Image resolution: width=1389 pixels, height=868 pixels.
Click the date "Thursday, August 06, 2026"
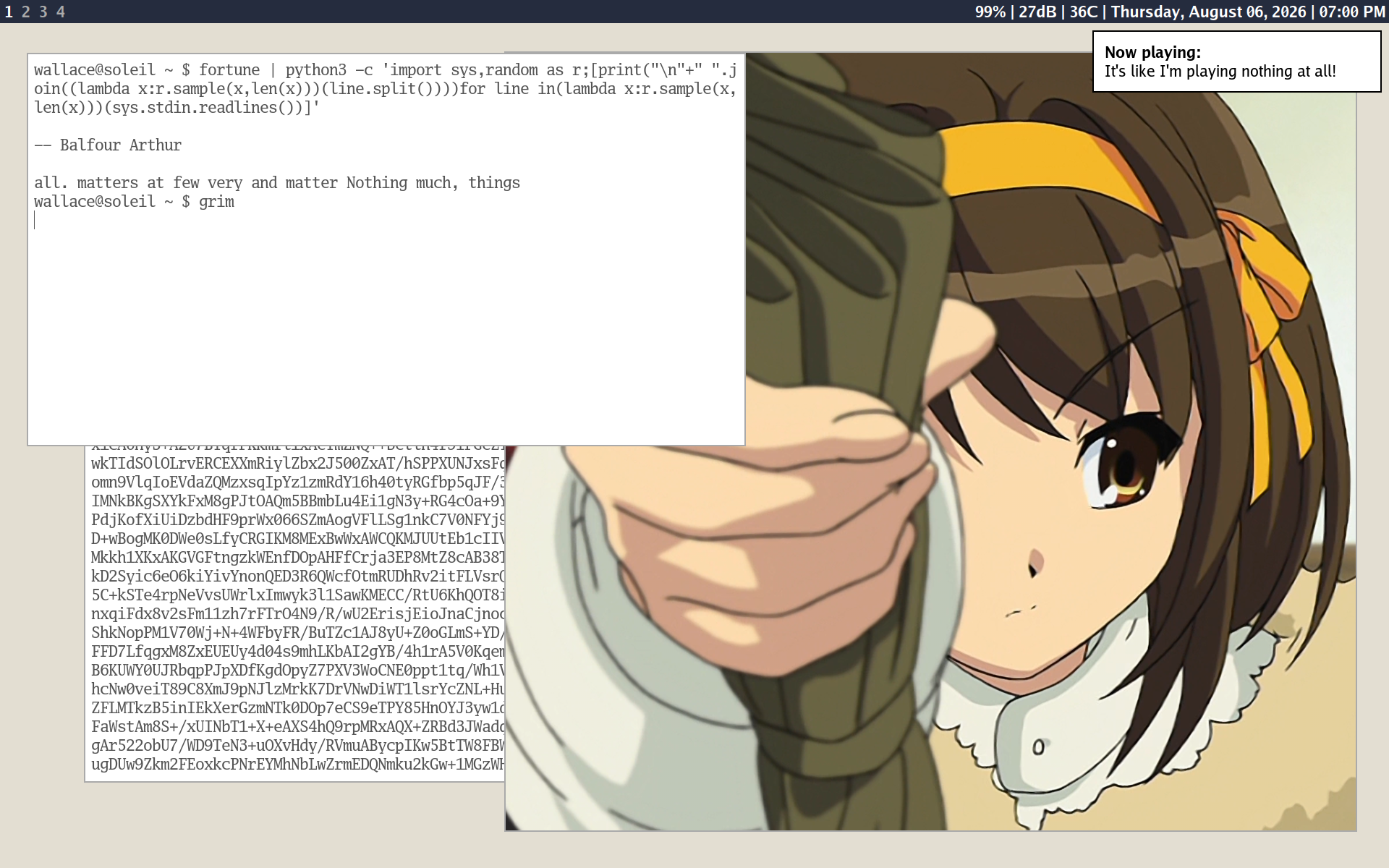(1209, 12)
